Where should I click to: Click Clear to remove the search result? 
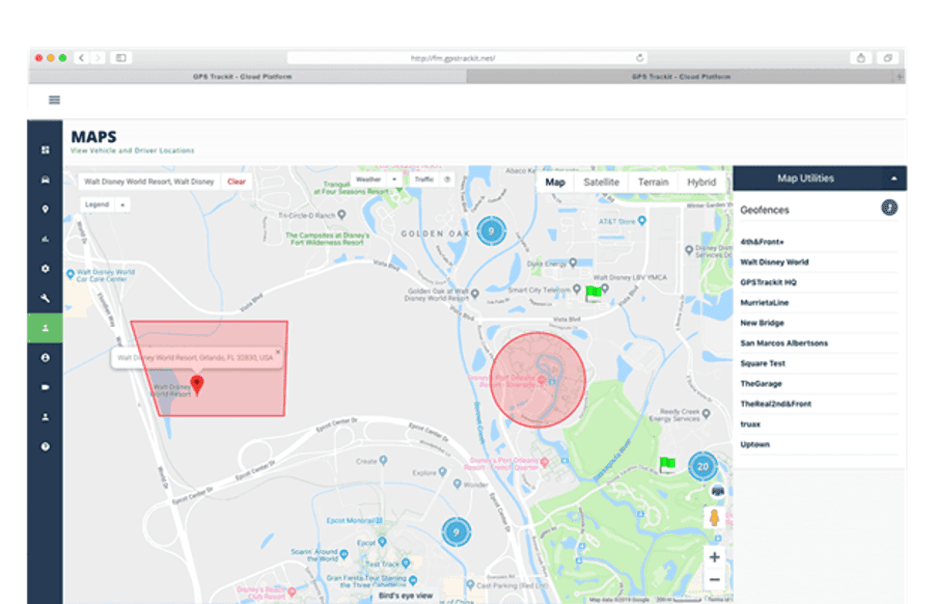(x=237, y=181)
